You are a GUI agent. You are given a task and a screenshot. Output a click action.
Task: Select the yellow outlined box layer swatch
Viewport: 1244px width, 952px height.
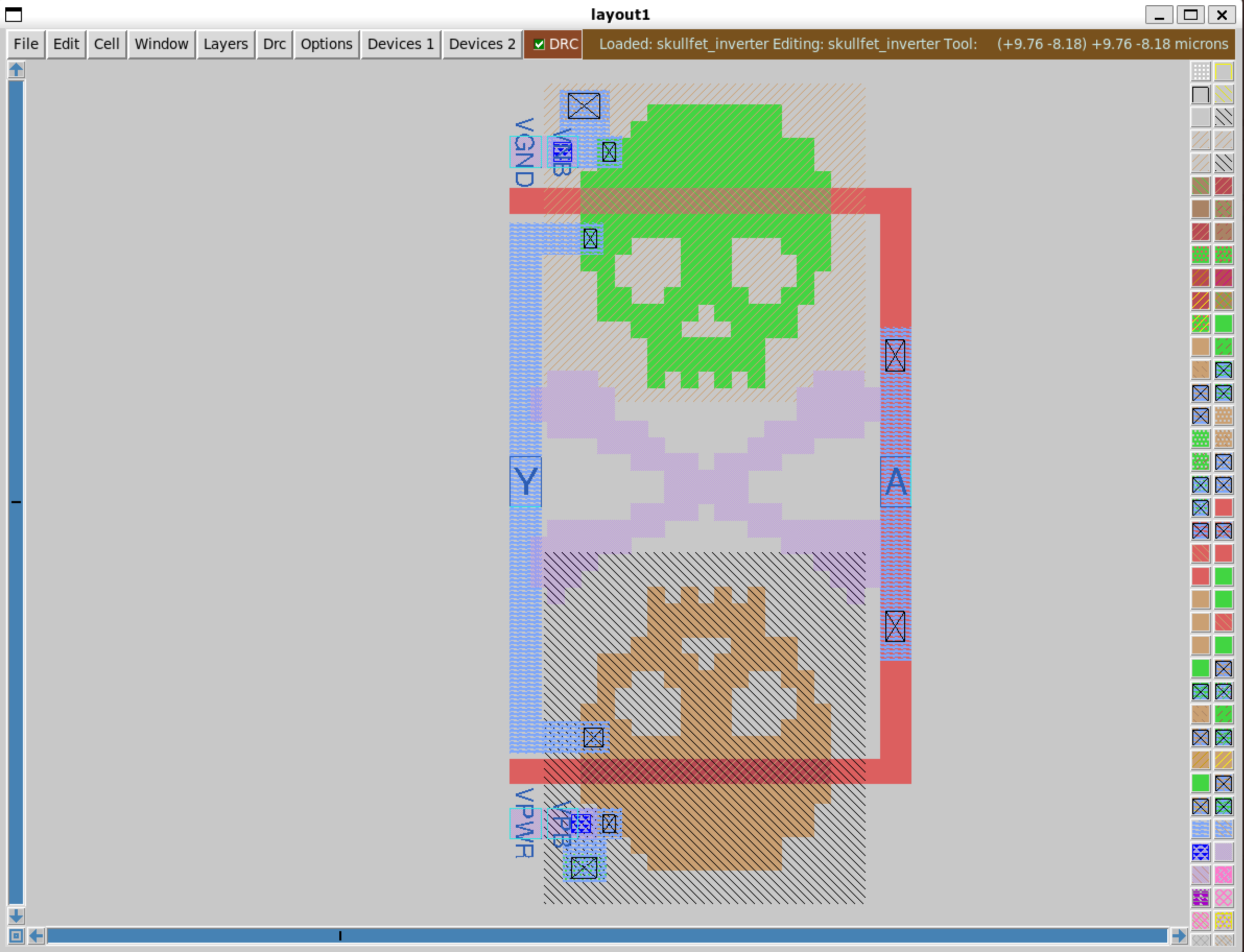(1224, 72)
